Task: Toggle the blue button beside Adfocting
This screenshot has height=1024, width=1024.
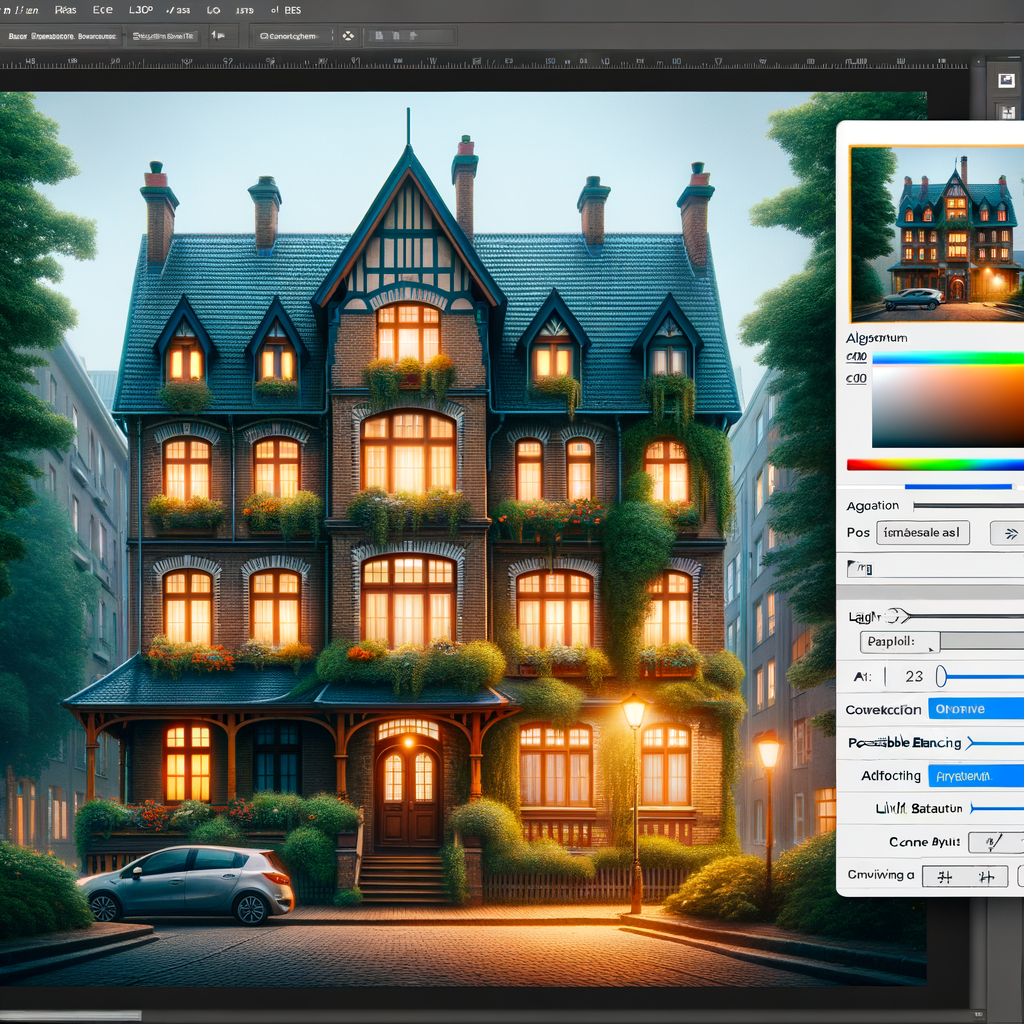Action: pyautogui.click(x=975, y=775)
